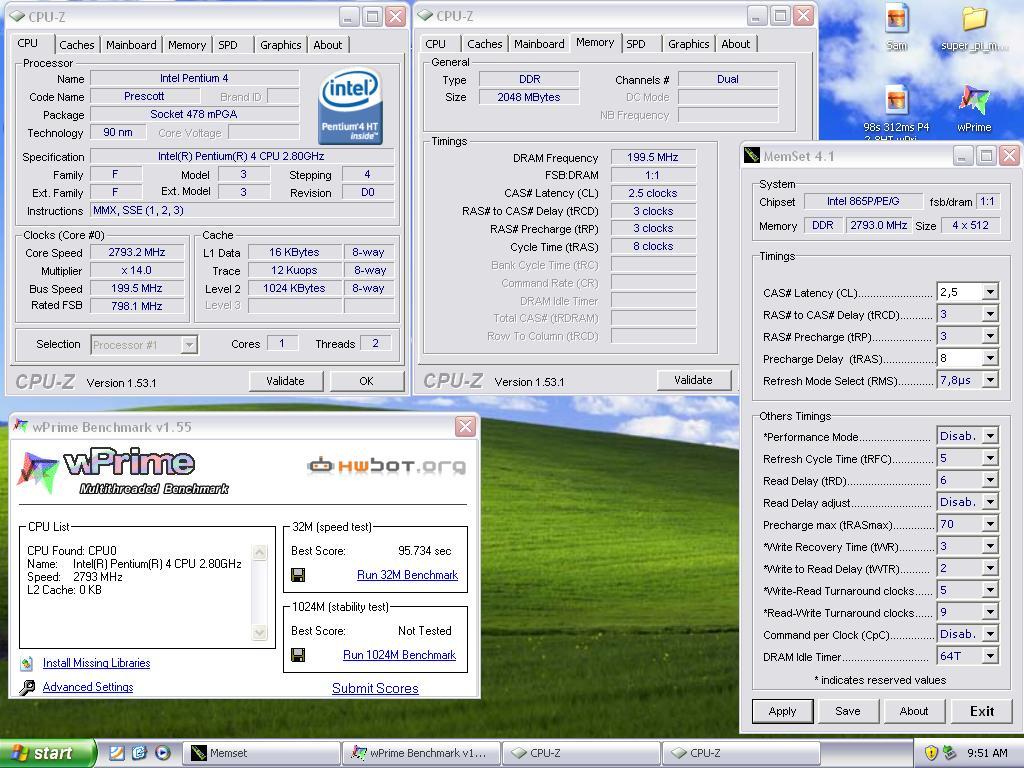Click Validate in the right CPU-Z window
1024x768 pixels.
(x=694, y=380)
